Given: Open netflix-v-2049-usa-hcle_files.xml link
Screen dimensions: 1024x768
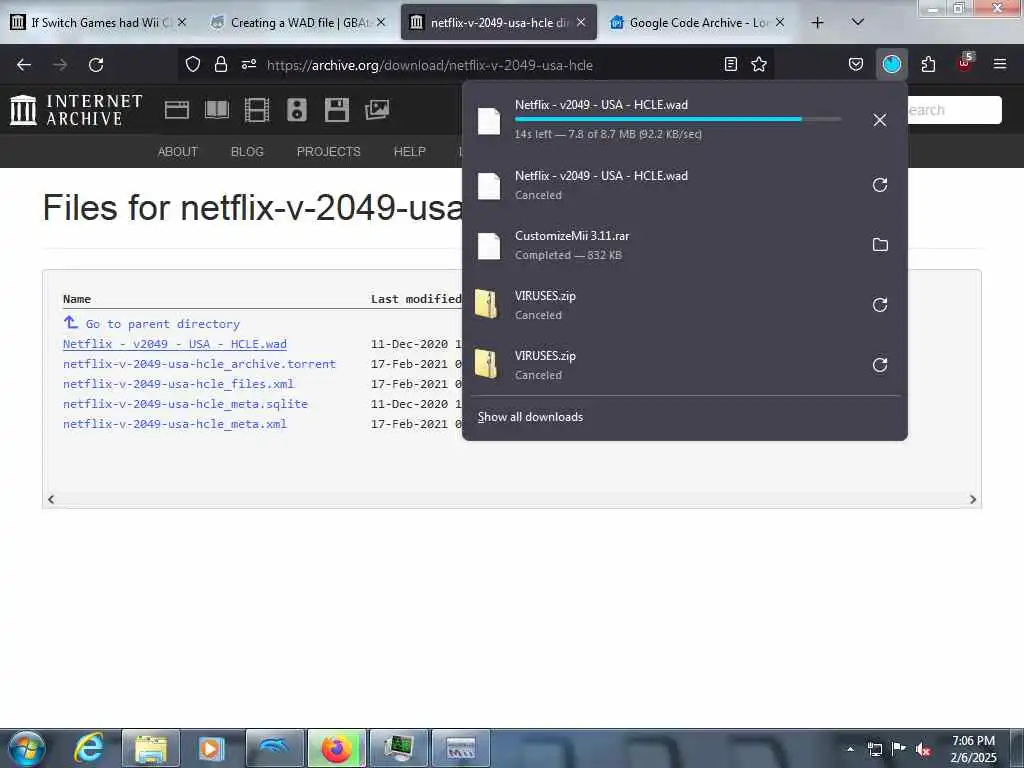Looking at the screenshot, I should pos(178,384).
